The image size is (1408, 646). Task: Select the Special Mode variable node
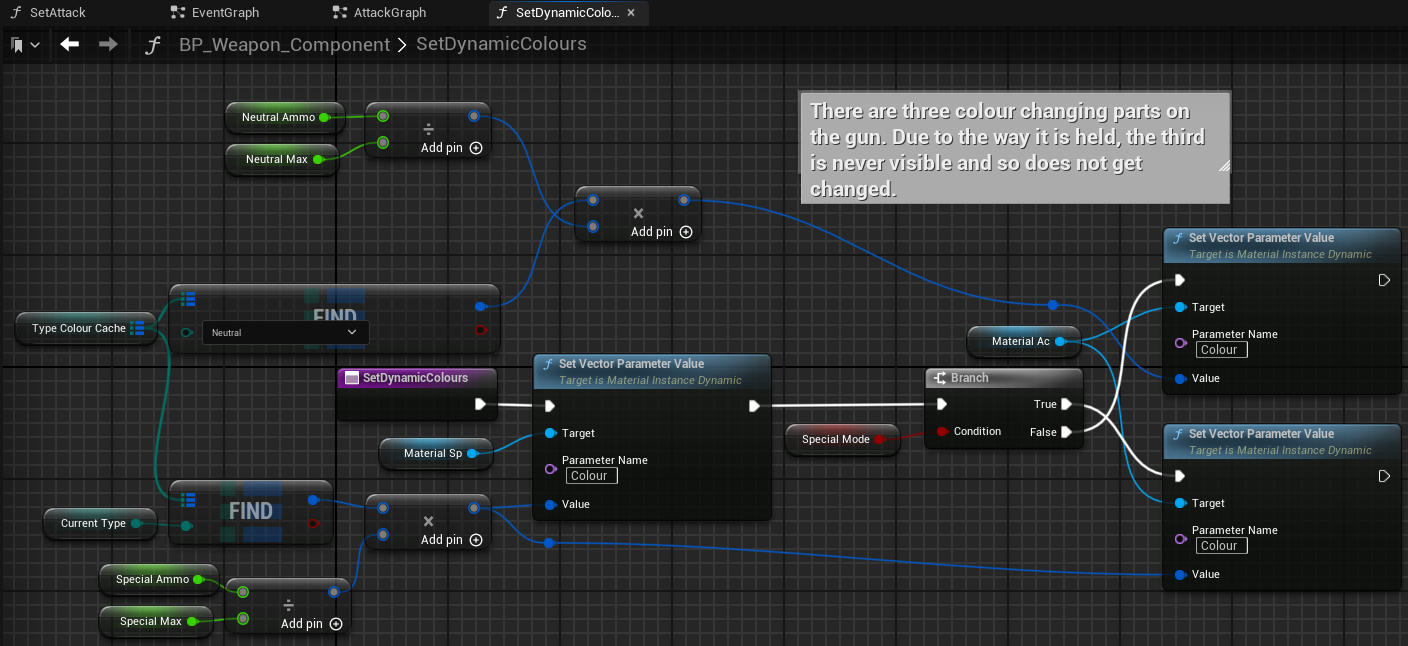coord(836,439)
